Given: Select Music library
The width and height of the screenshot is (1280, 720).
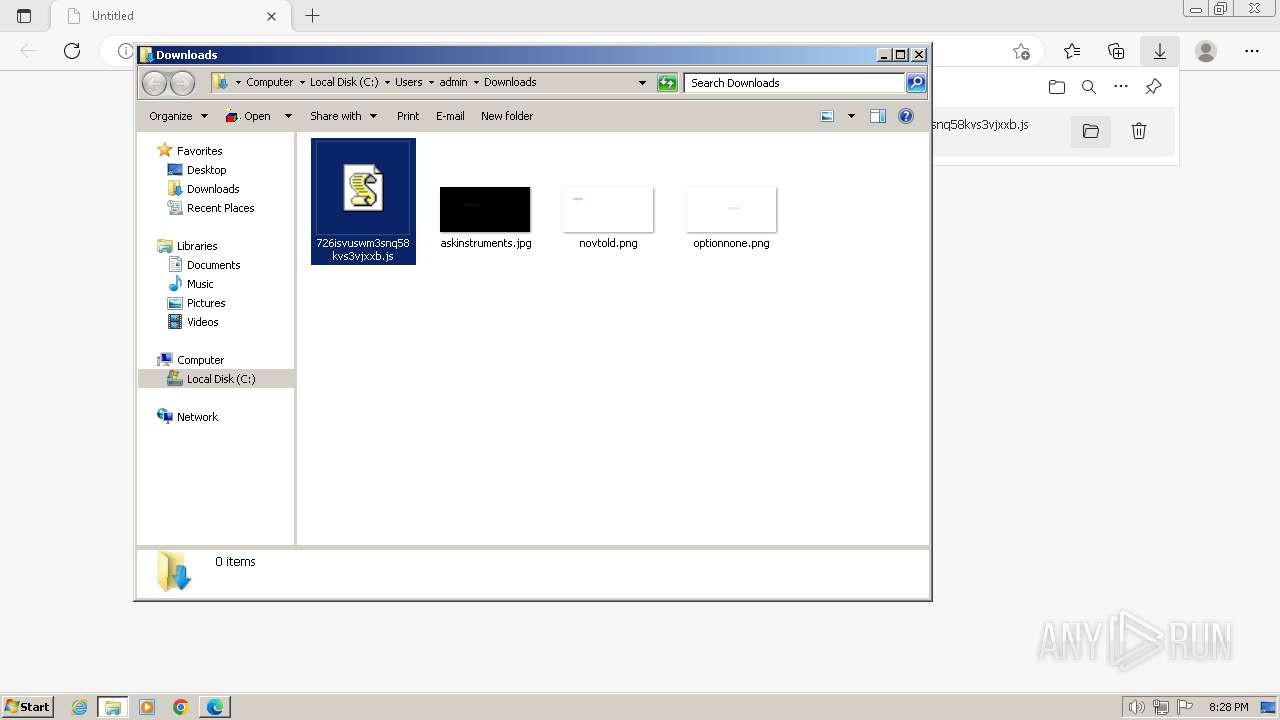Looking at the screenshot, I should 200,284.
